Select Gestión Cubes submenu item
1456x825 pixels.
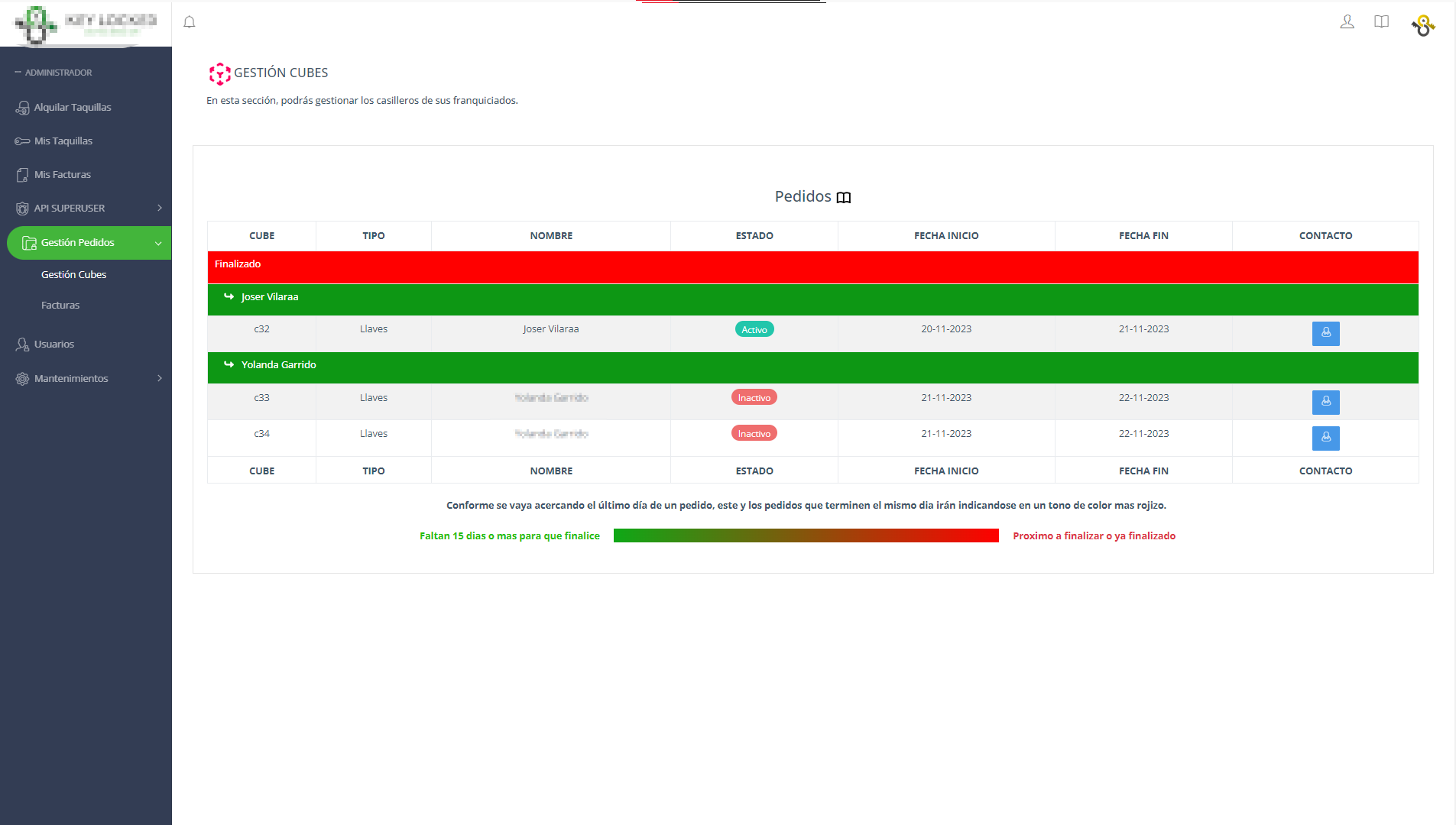(73, 275)
